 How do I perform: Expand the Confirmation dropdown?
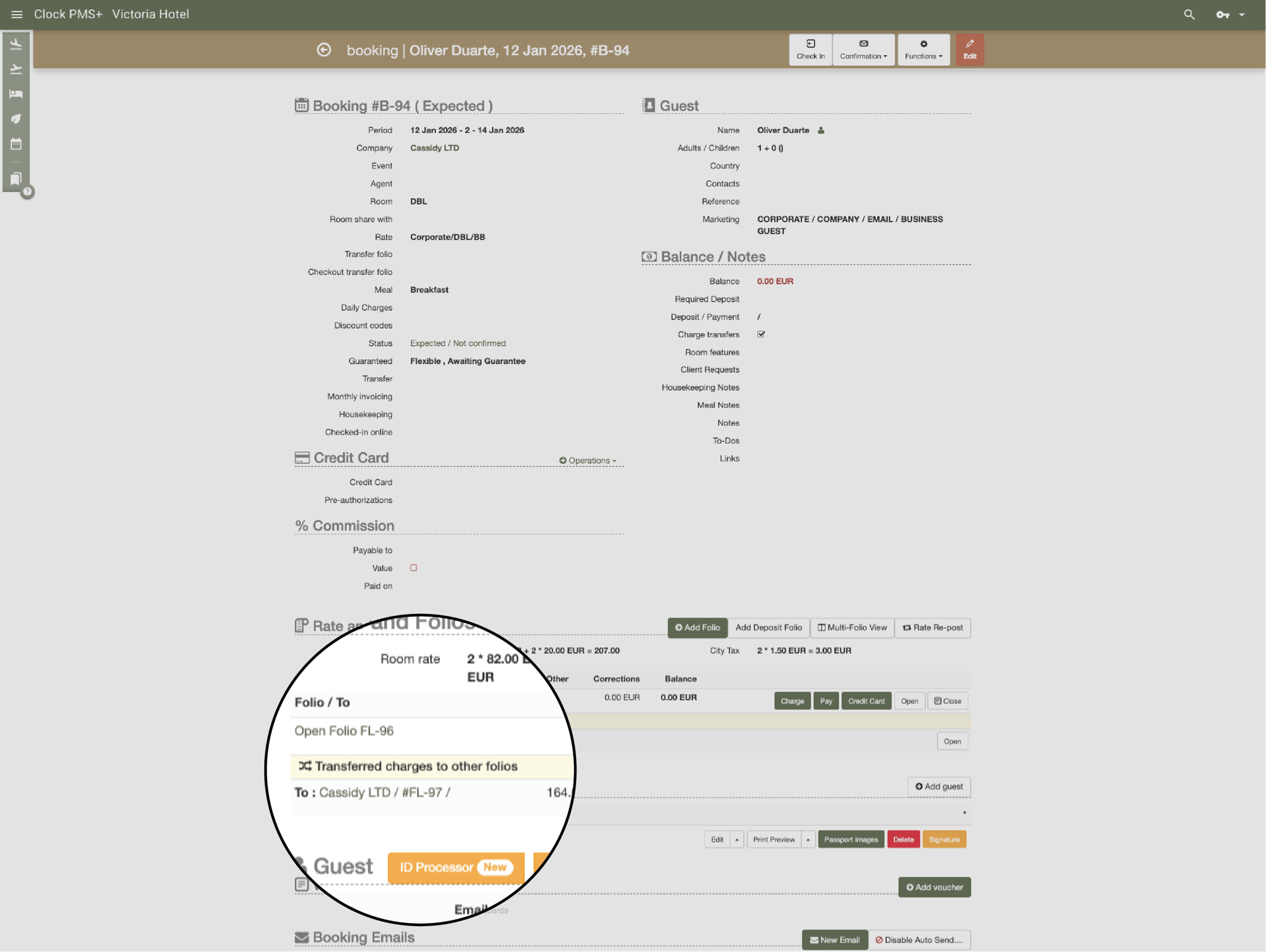click(x=863, y=49)
